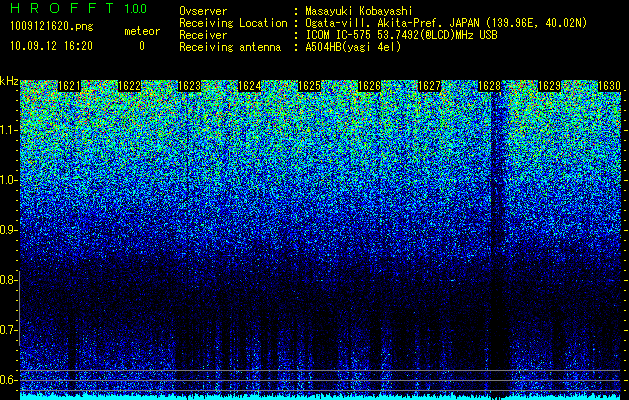Click the 1.1 kHz axis tick label

(8, 130)
